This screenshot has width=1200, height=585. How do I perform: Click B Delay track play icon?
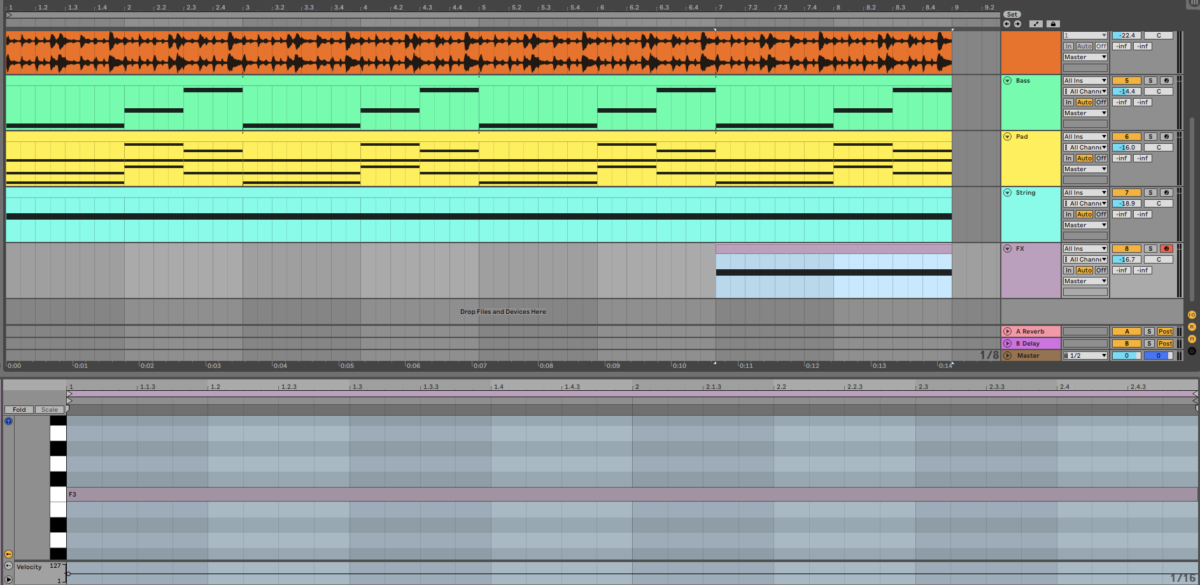(1007, 343)
